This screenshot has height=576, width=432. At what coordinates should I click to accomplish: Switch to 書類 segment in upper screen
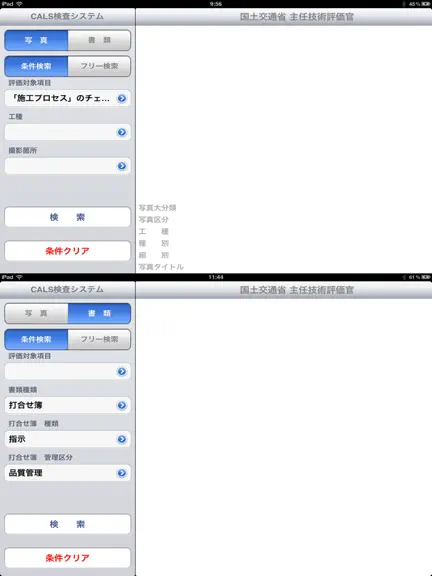coord(99,40)
